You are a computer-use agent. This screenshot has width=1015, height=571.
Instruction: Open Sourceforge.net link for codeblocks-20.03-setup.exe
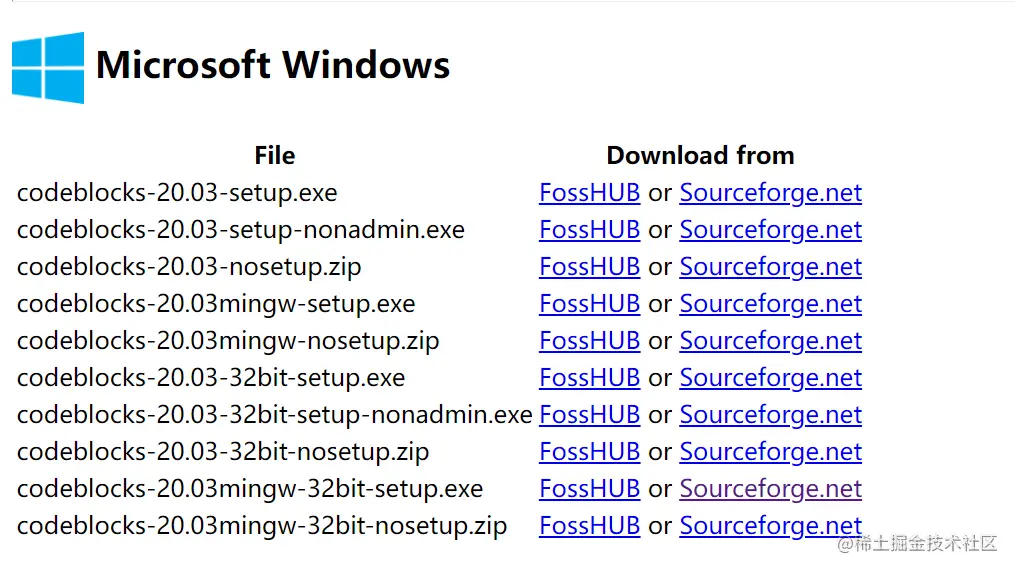(x=770, y=193)
